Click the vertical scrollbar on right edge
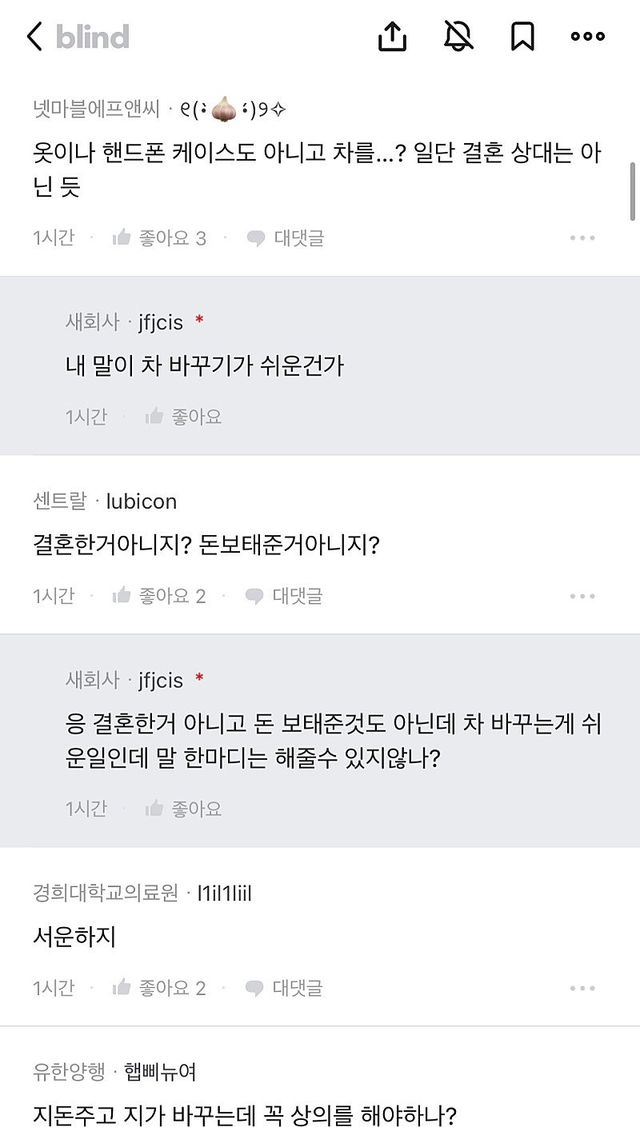Viewport: 640px width, 1127px height. (x=632, y=190)
